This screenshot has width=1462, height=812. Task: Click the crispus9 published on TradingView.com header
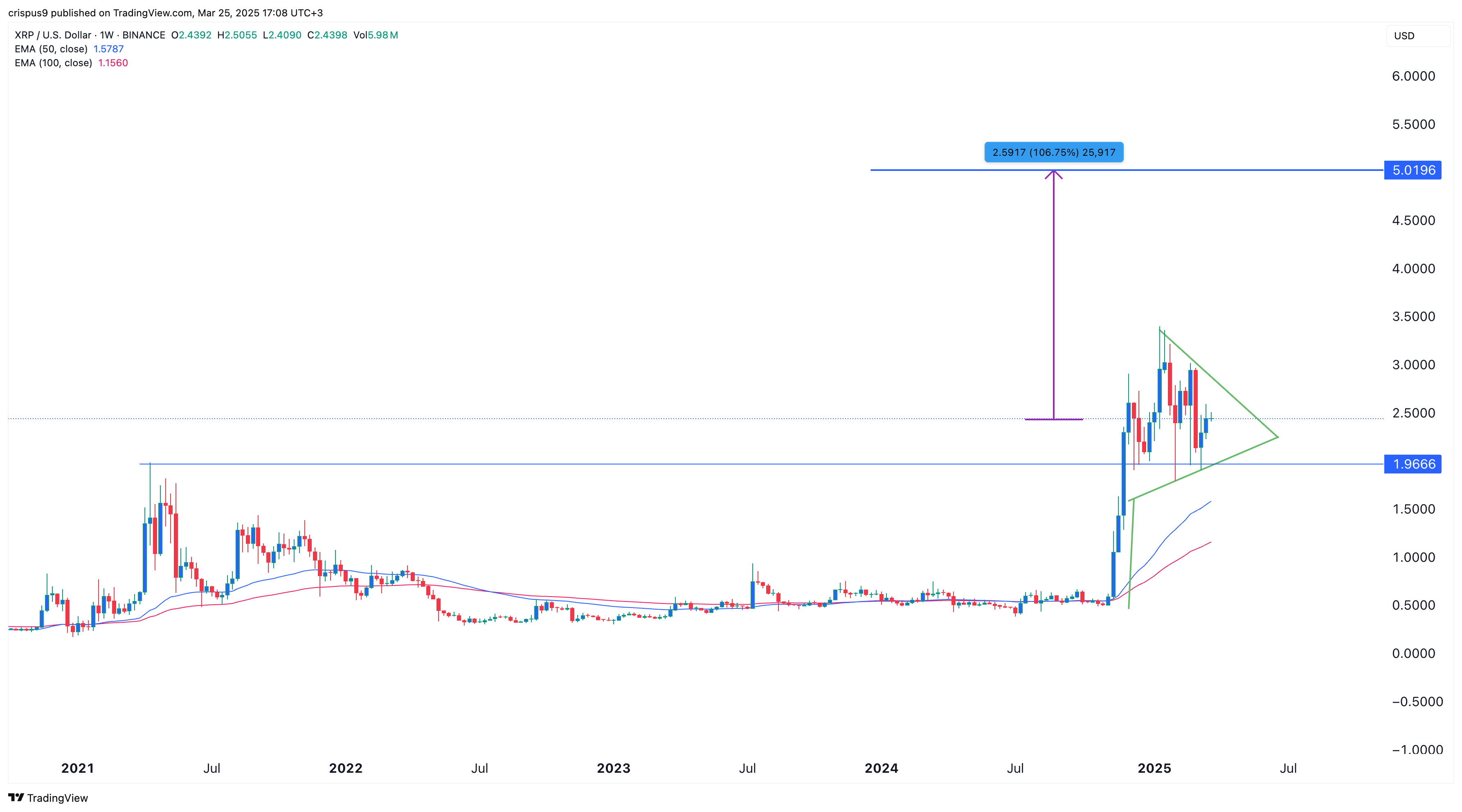pos(165,13)
